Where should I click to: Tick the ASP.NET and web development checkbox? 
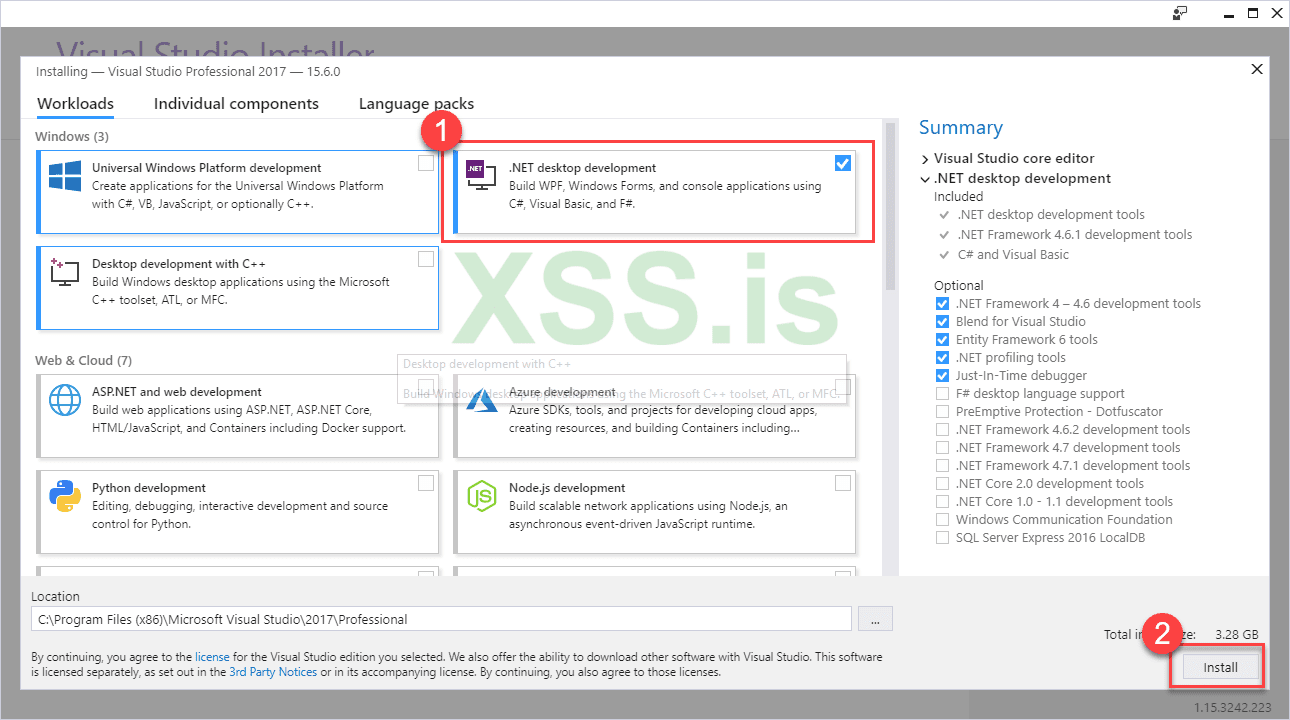tap(426, 387)
